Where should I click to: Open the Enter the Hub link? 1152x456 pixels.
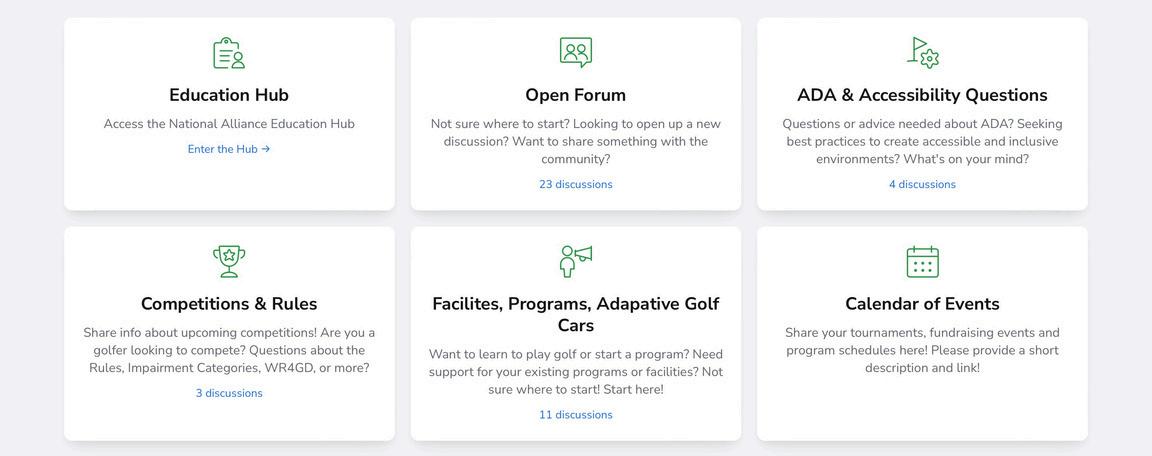click(x=229, y=149)
